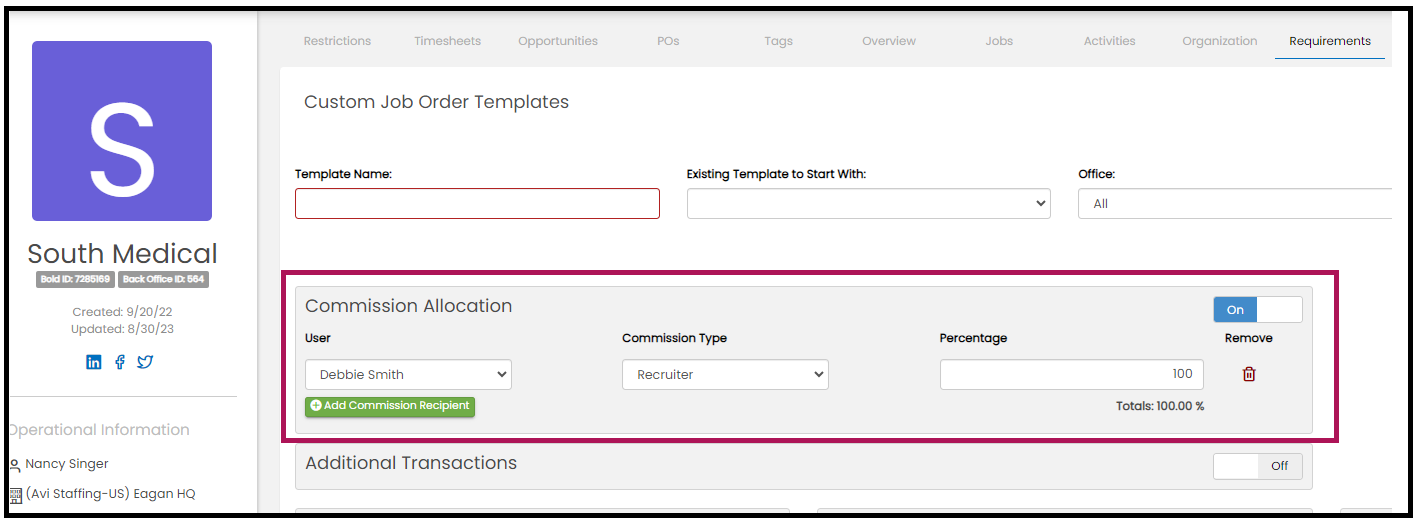1417x527 pixels.
Task: Click the Bold ID 7285169 badge
Action: (76, 280)
